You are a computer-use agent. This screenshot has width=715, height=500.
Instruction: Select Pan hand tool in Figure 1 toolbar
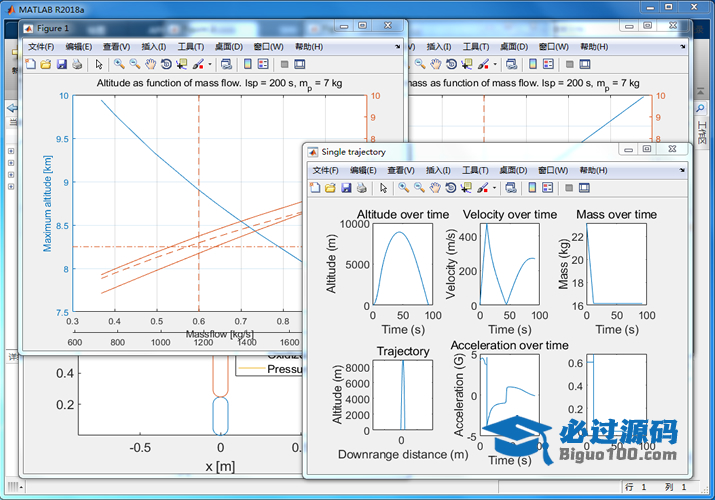[150, 64]
